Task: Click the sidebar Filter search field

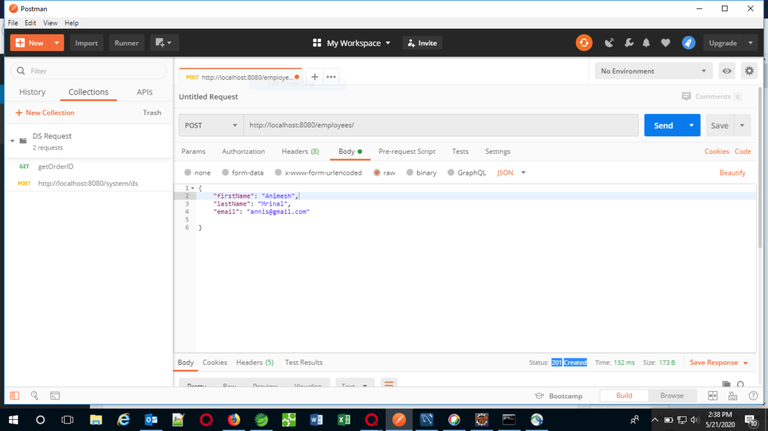Action: pyautogui.click(x=89, y=71)
